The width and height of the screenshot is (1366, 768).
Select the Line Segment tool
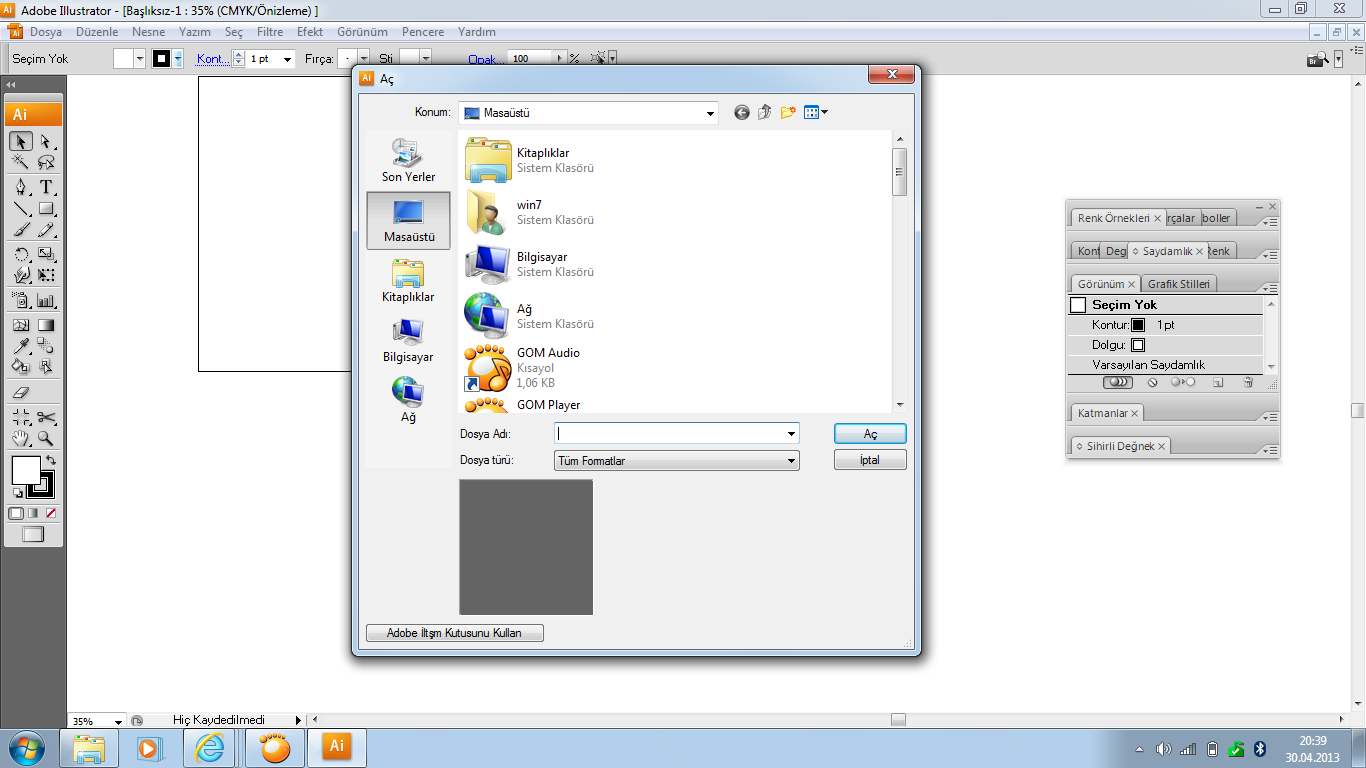(x=22, y=209)
